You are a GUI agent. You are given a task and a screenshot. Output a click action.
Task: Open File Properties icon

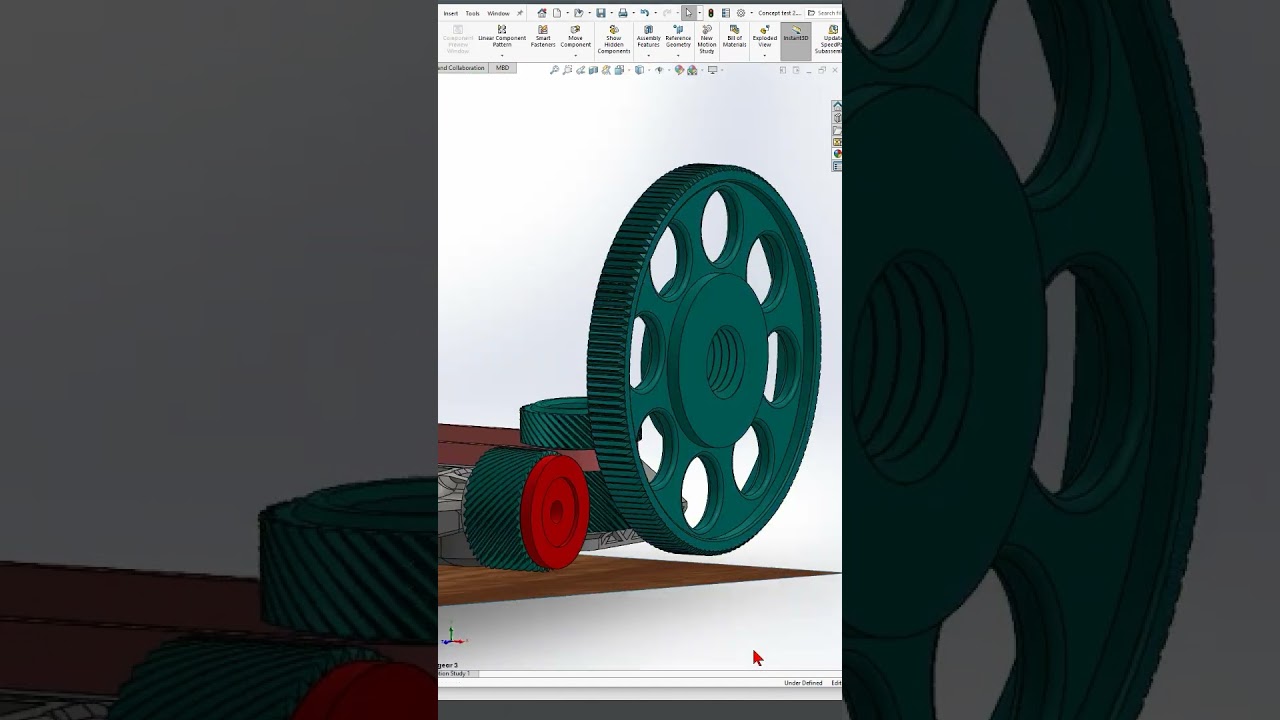point(726,13)
